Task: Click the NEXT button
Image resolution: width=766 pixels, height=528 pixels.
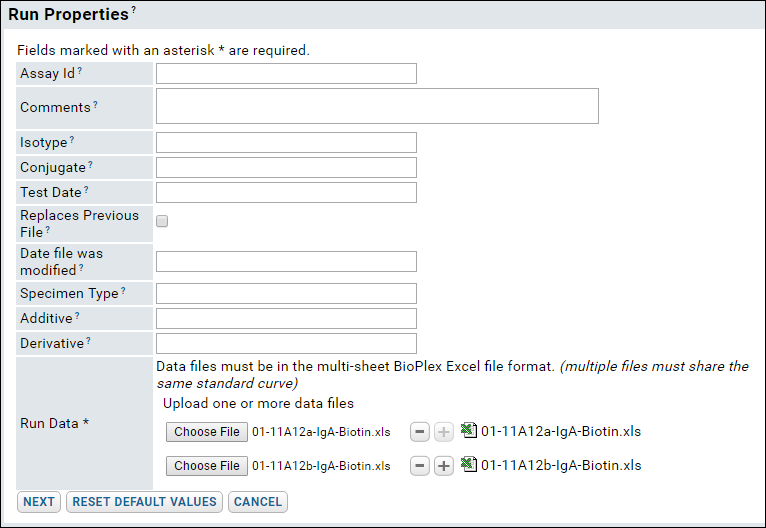Action: (x=39, y=502)
